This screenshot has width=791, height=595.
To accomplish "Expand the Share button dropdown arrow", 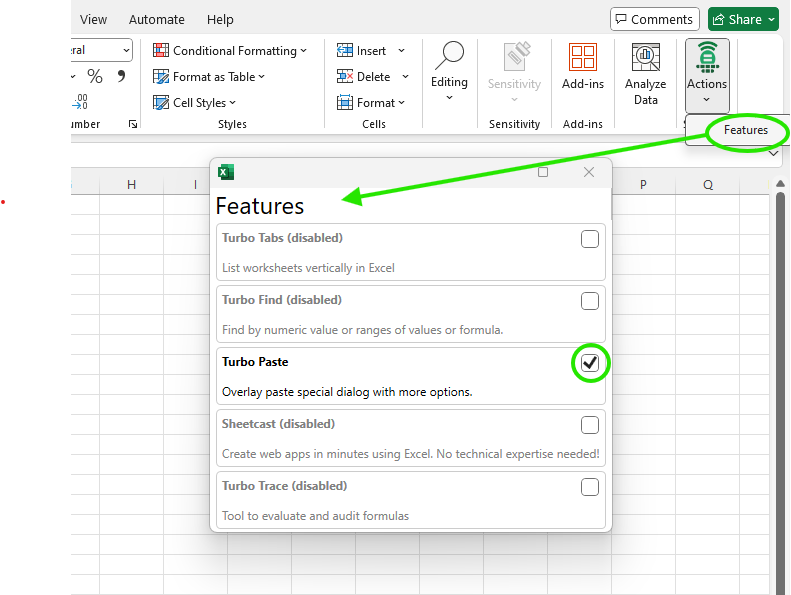I will click(x=771, y=19).
